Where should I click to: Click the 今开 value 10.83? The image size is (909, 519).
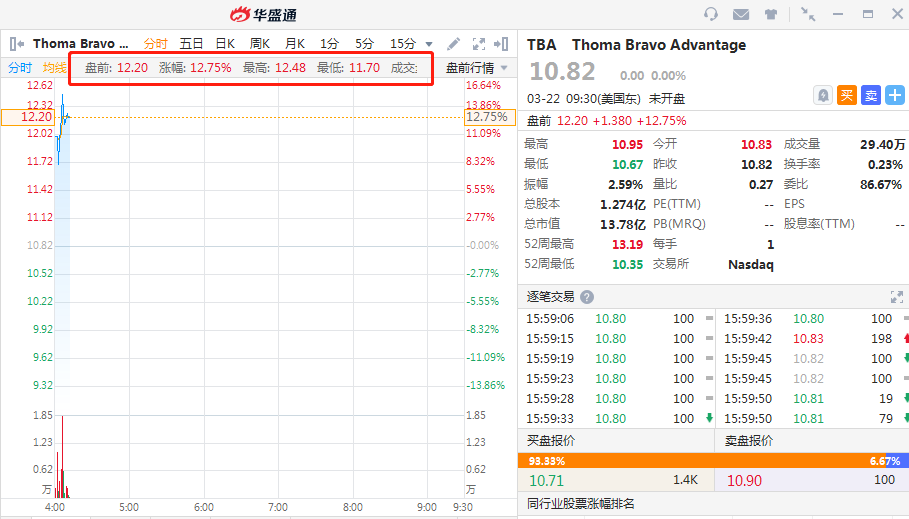click(757, 145)
